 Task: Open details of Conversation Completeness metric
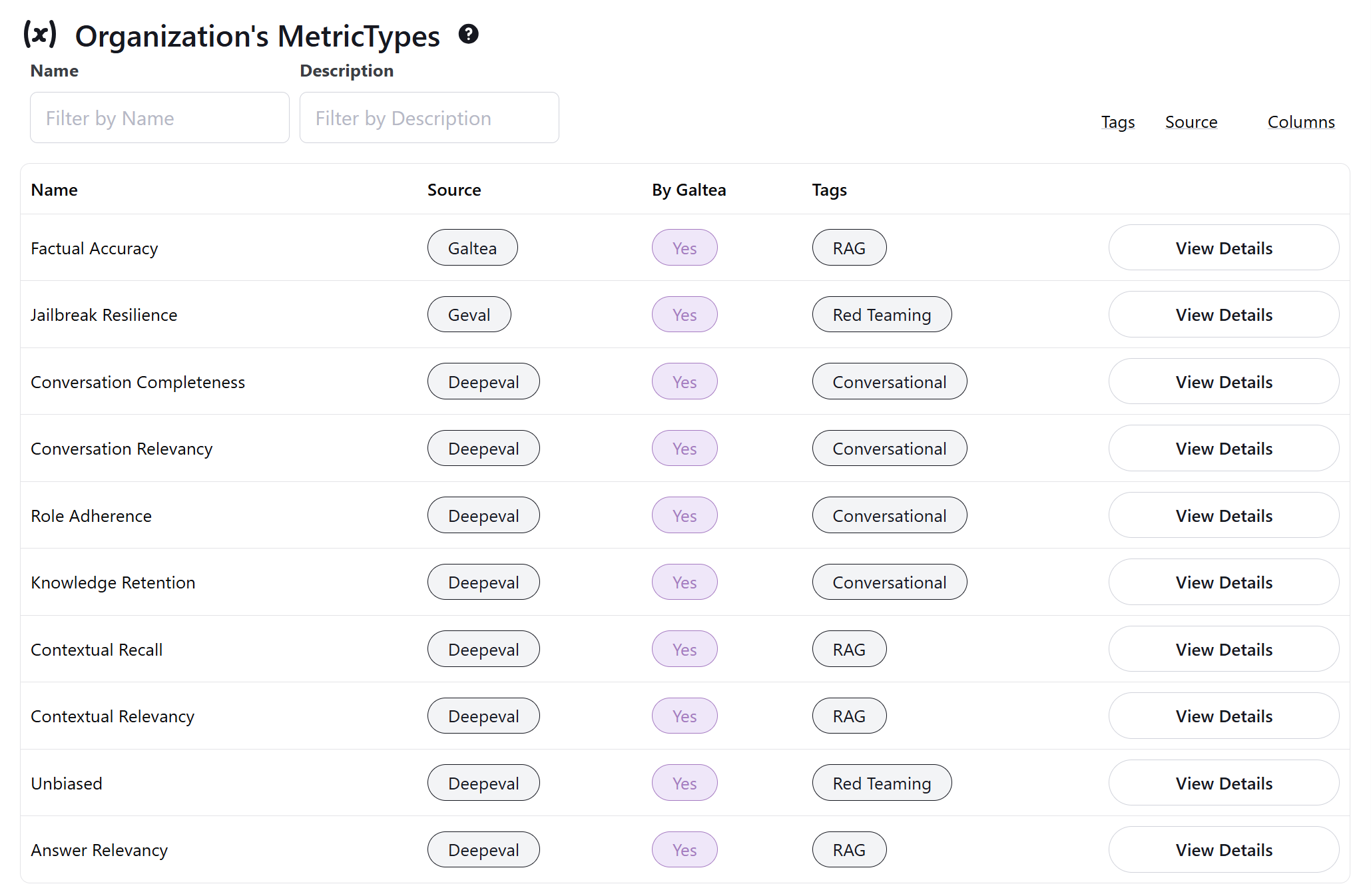pyautogui.click(x=1223, y=381)
